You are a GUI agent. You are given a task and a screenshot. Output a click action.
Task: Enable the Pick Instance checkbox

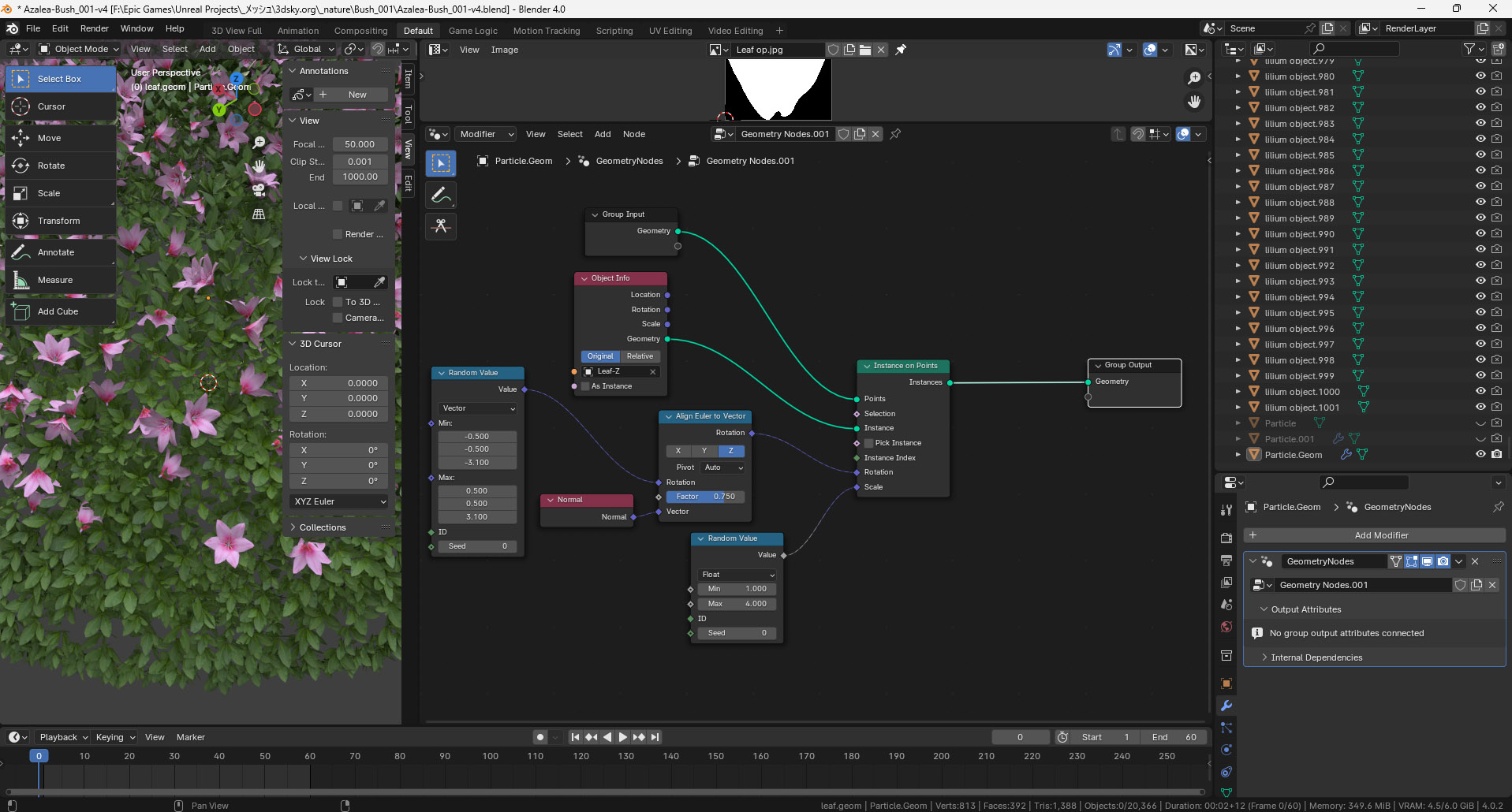pyautogui.click(x=869, y=443)
